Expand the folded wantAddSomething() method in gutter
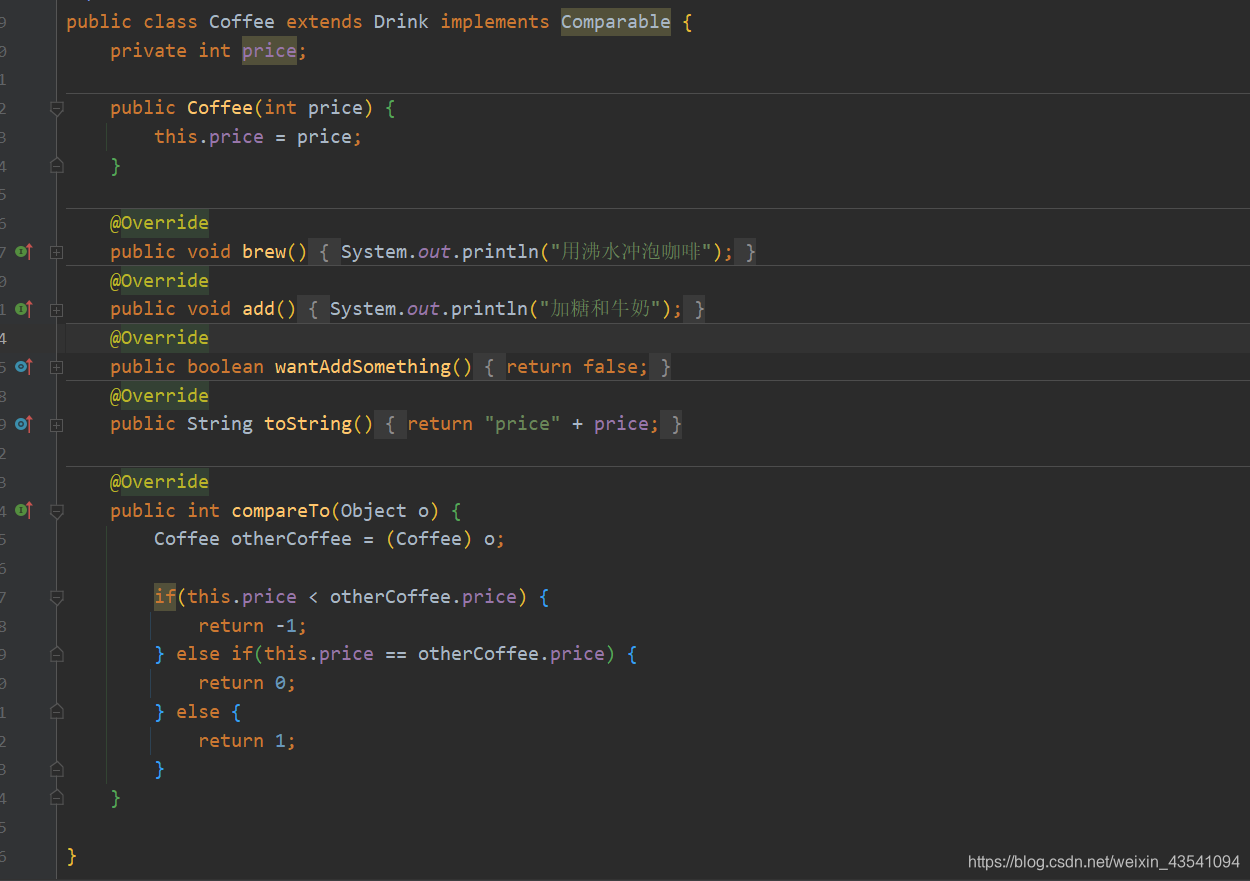1250x881 pixels. [x=57, y=367]
